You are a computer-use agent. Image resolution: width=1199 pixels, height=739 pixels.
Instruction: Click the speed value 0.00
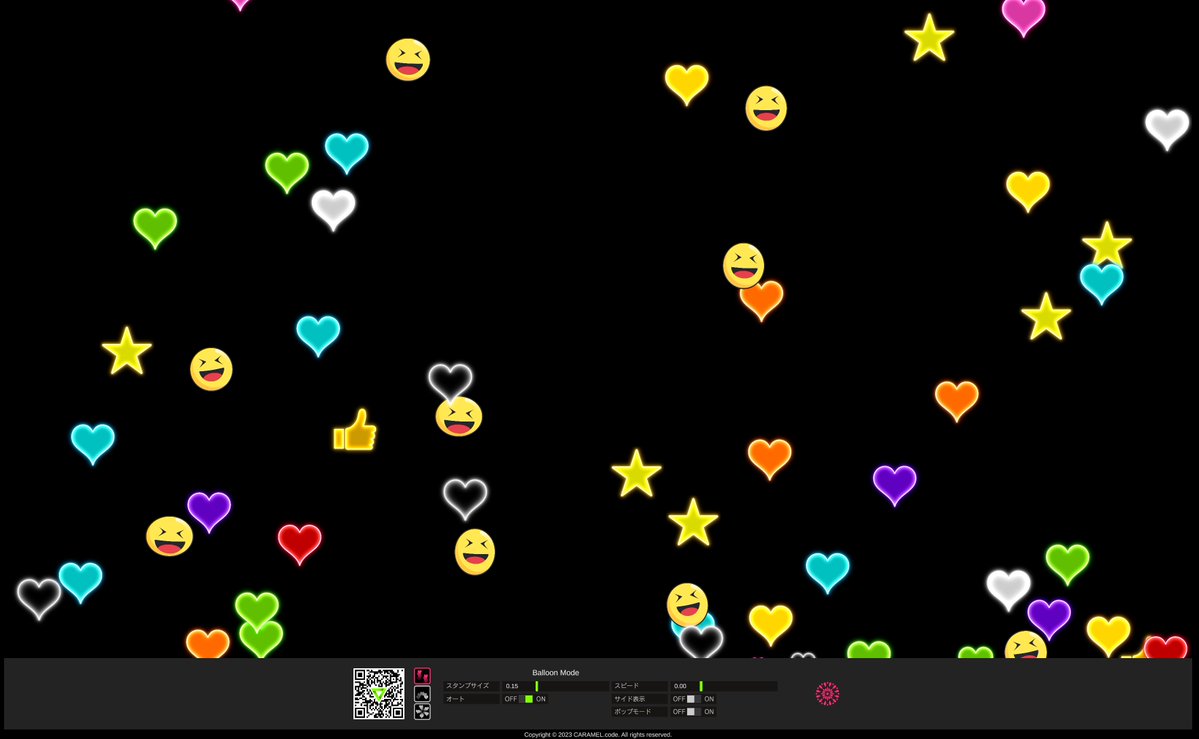[681, 686]
